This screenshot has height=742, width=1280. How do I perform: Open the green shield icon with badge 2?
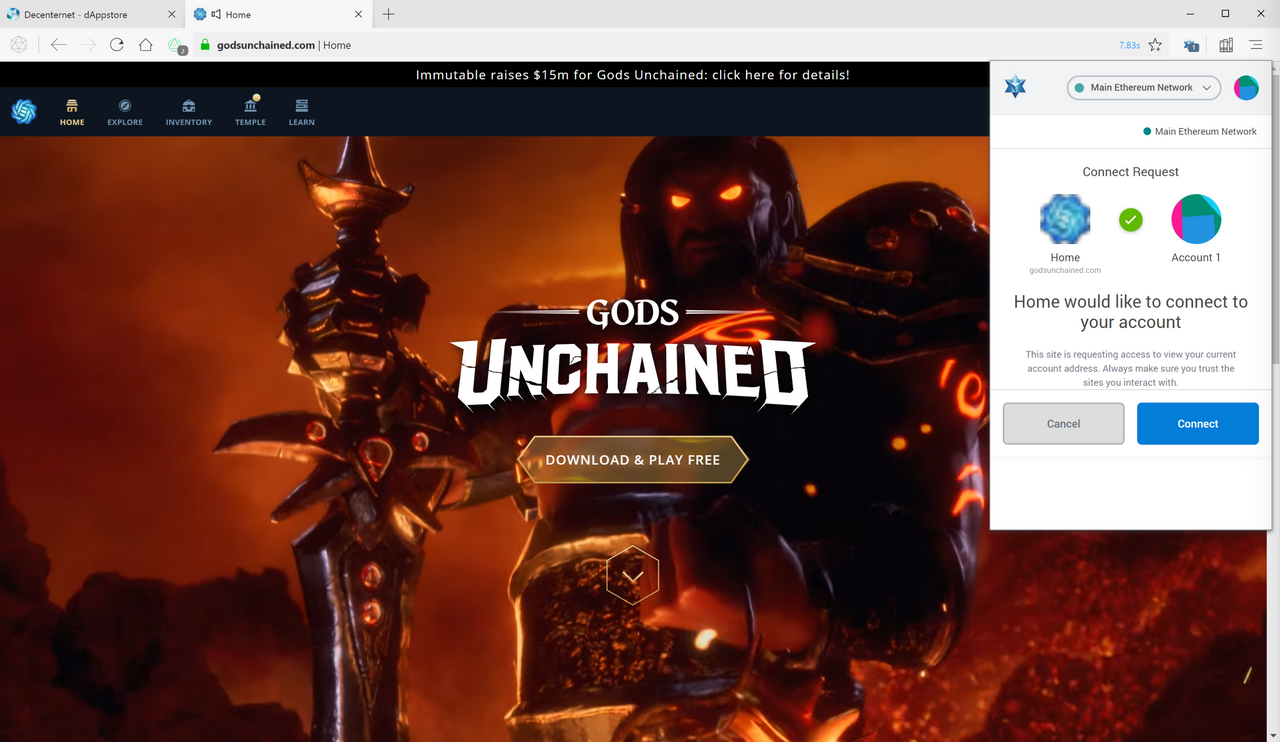click(176, 46)
